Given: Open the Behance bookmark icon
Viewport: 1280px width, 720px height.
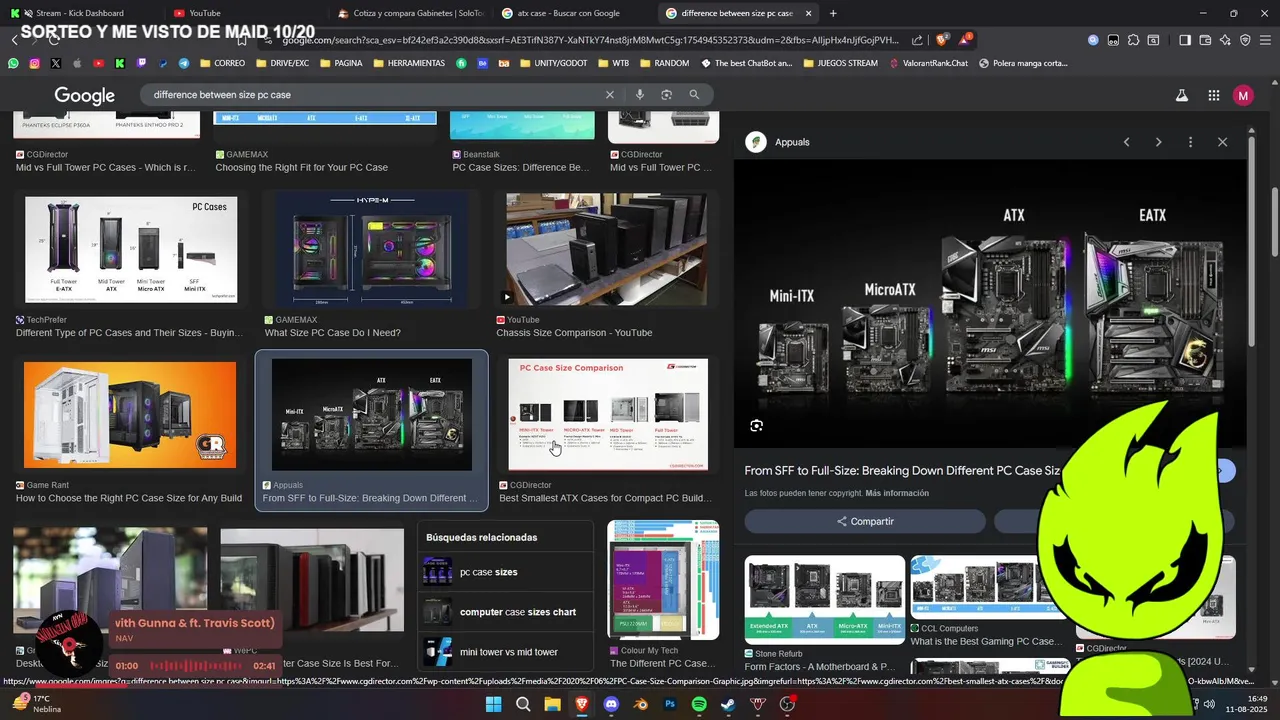Looking at the screenshot, I should [x=483, y=63].
